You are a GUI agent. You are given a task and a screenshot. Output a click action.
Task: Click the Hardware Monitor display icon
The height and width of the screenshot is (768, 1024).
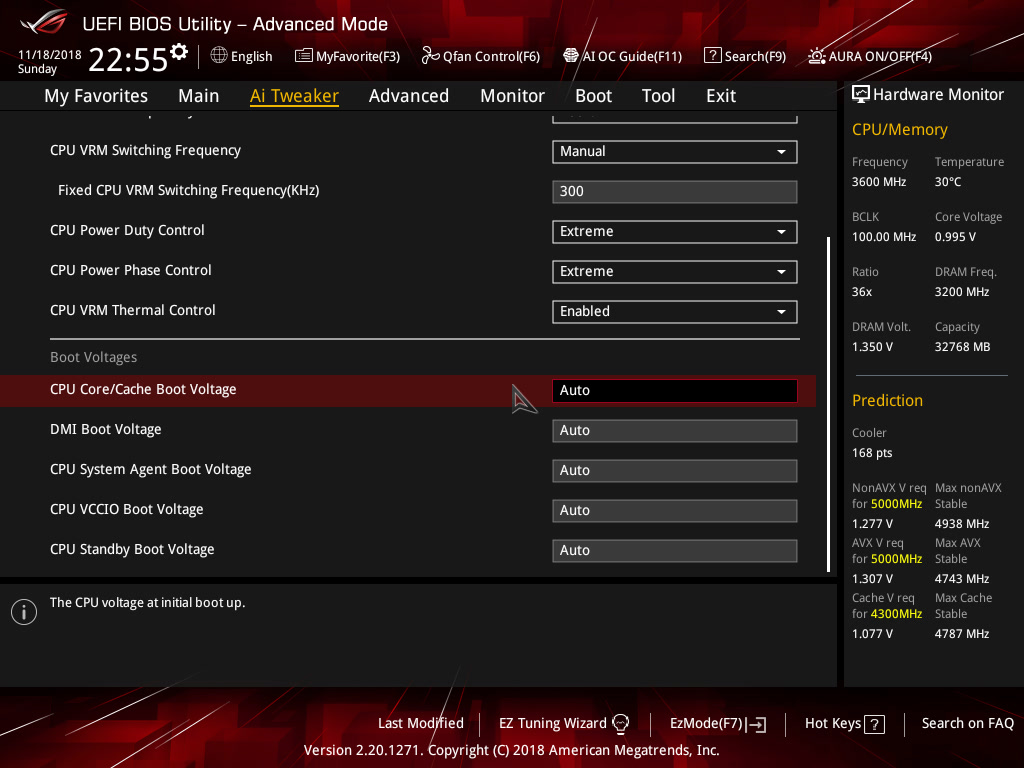tap(861, 95)
